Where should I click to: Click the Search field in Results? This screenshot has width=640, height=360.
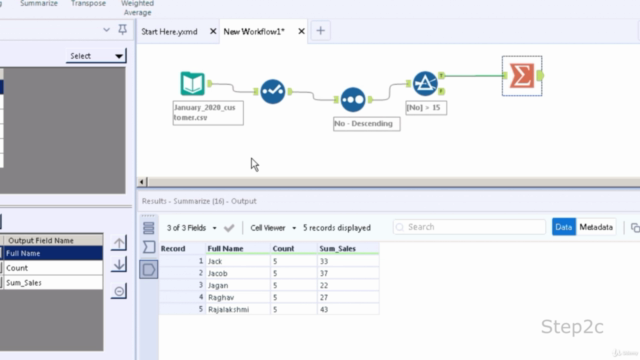(469, 227)
